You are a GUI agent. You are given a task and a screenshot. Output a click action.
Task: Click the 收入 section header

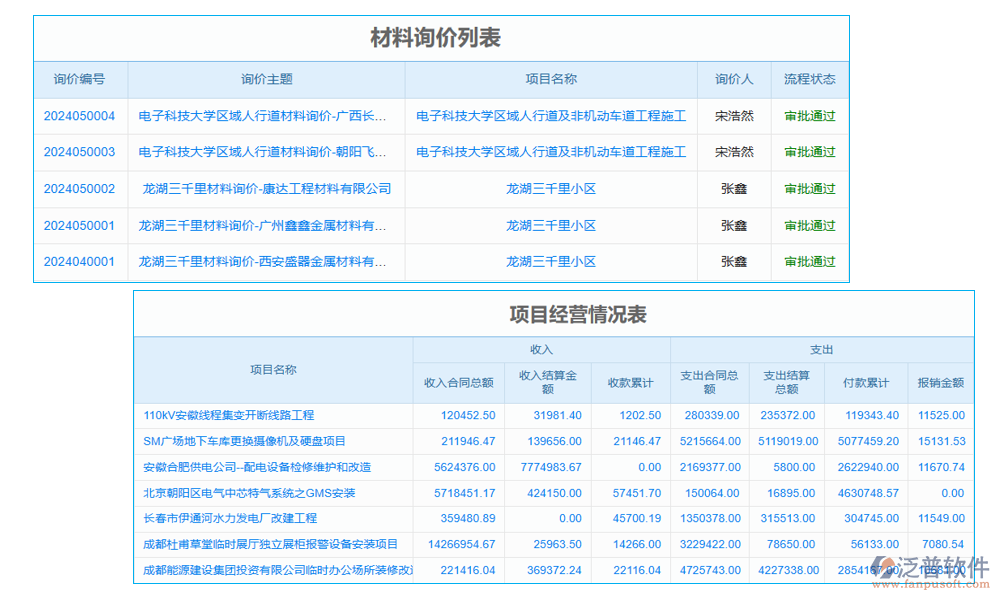[x=541, y=350]
